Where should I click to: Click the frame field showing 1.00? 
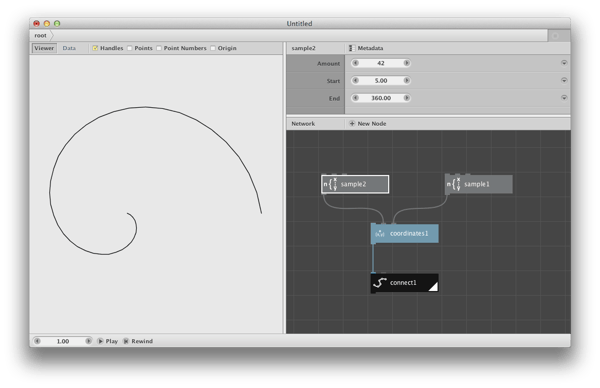tap(63, 341)
